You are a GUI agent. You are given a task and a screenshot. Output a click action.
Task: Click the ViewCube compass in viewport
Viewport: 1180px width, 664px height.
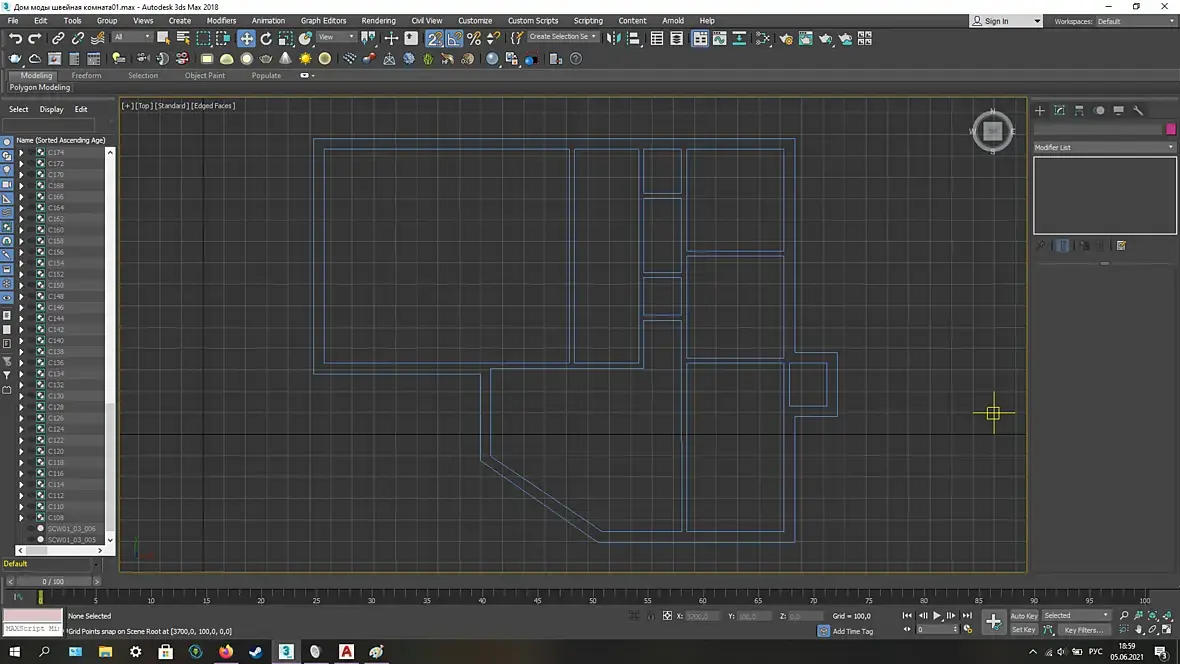(x=993, y=131)
